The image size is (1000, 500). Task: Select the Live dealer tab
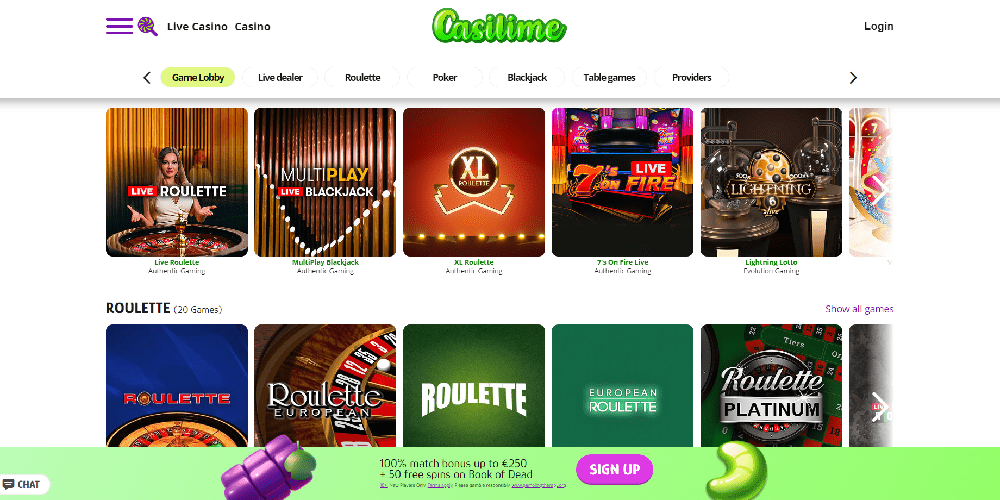[280, 77]
